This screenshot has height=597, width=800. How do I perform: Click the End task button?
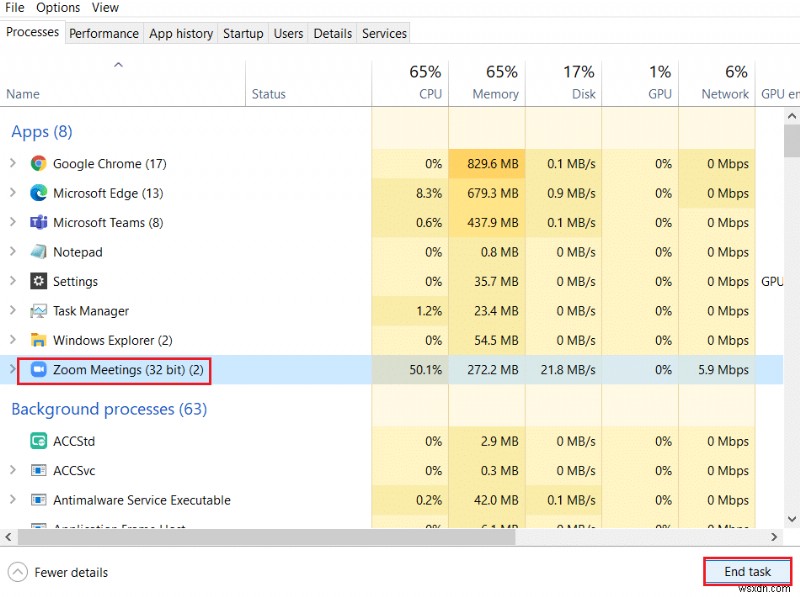[748, 571]
